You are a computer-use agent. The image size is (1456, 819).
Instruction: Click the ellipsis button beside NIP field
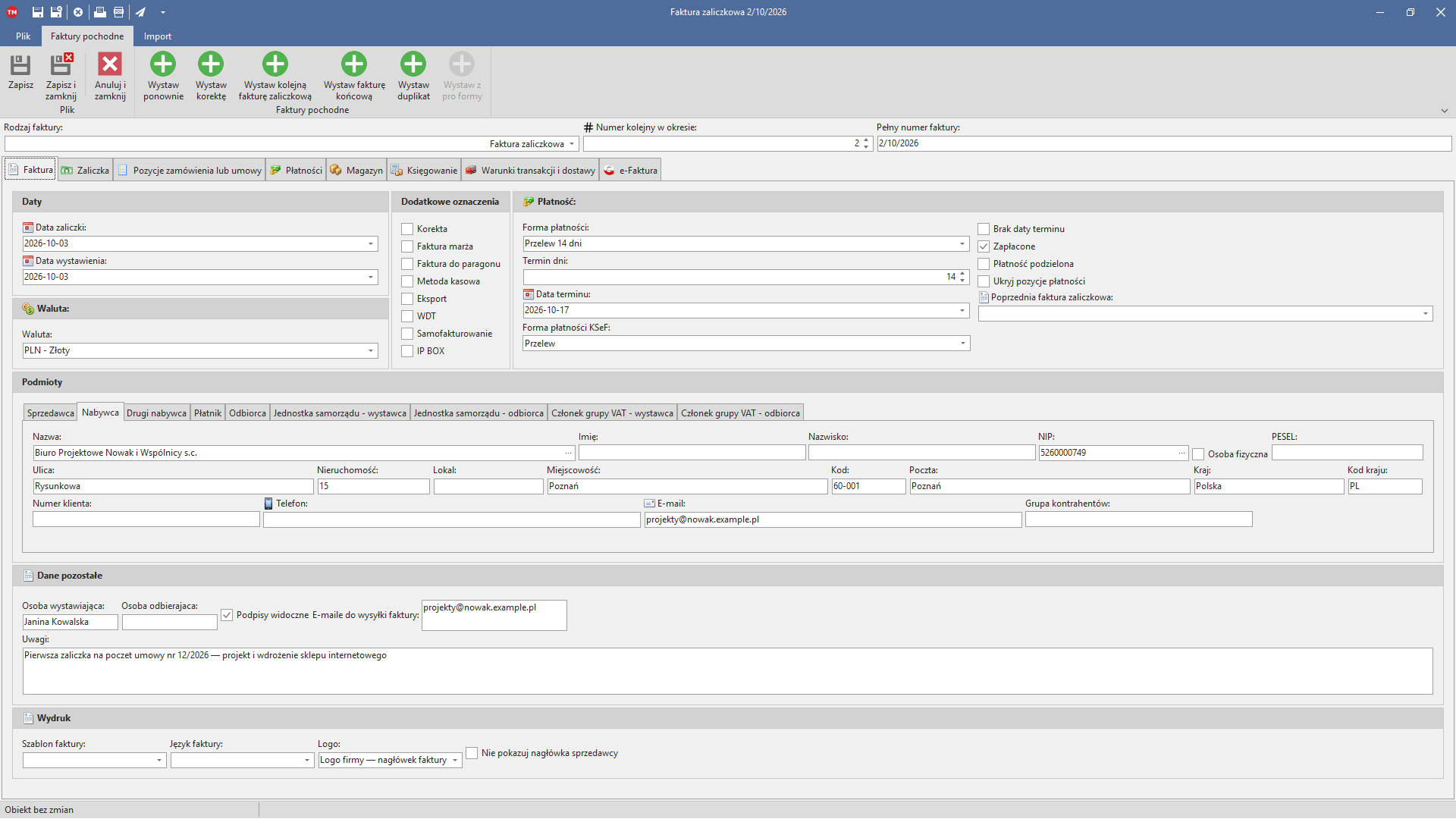click(1181, 453)
